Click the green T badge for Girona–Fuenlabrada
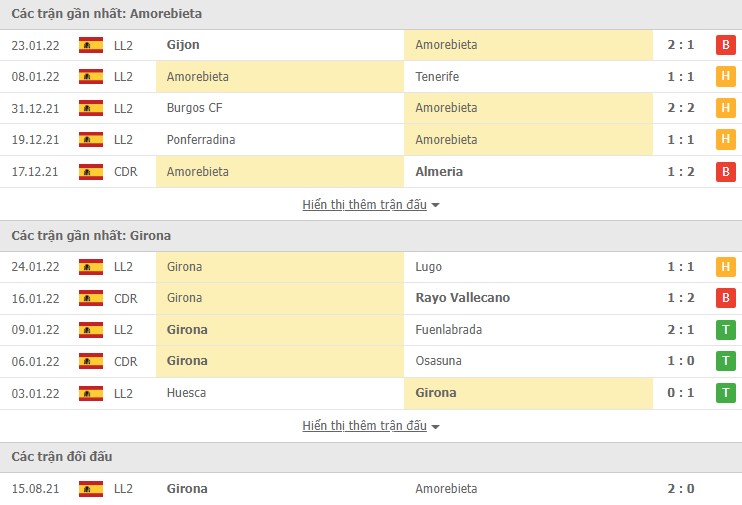The image size is (742, 505). [x=725, y=330]
